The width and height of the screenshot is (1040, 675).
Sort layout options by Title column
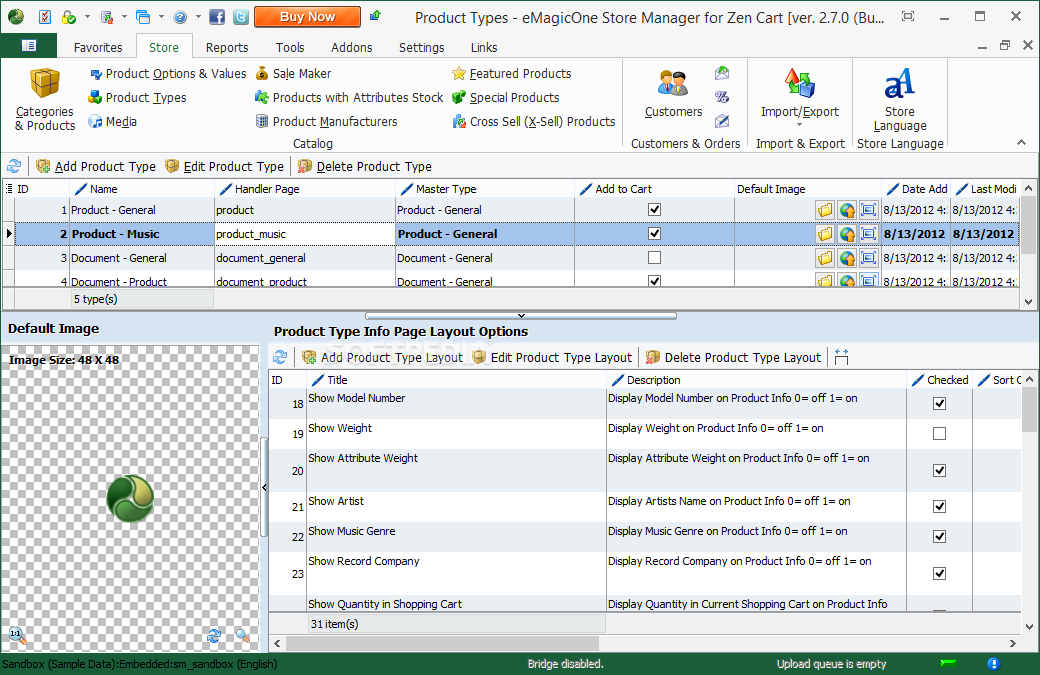pos(456,380)
